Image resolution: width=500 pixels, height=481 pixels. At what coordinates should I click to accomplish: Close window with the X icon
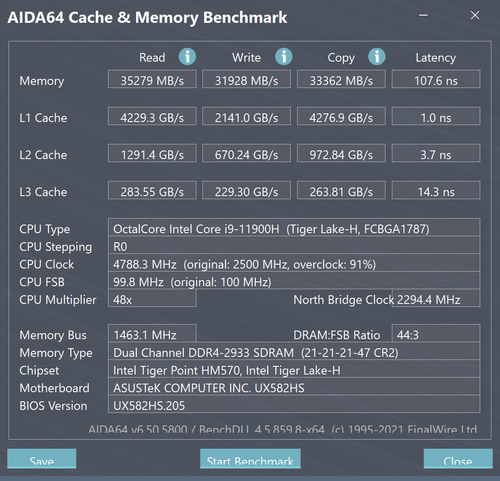pyautogui.click(x=475, y=15)
